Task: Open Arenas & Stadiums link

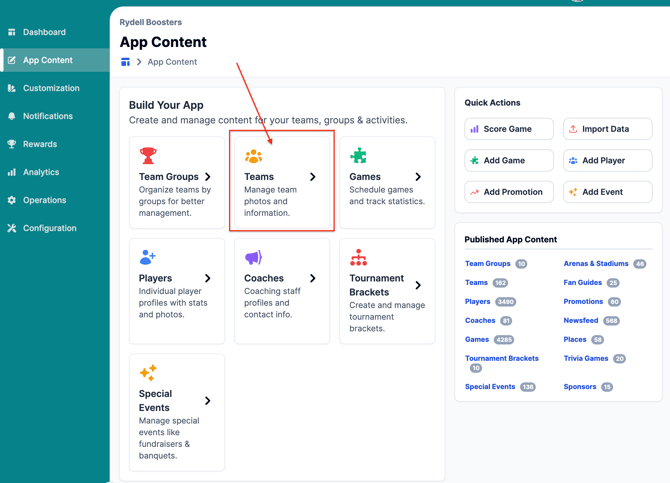Action: (596, 264)
